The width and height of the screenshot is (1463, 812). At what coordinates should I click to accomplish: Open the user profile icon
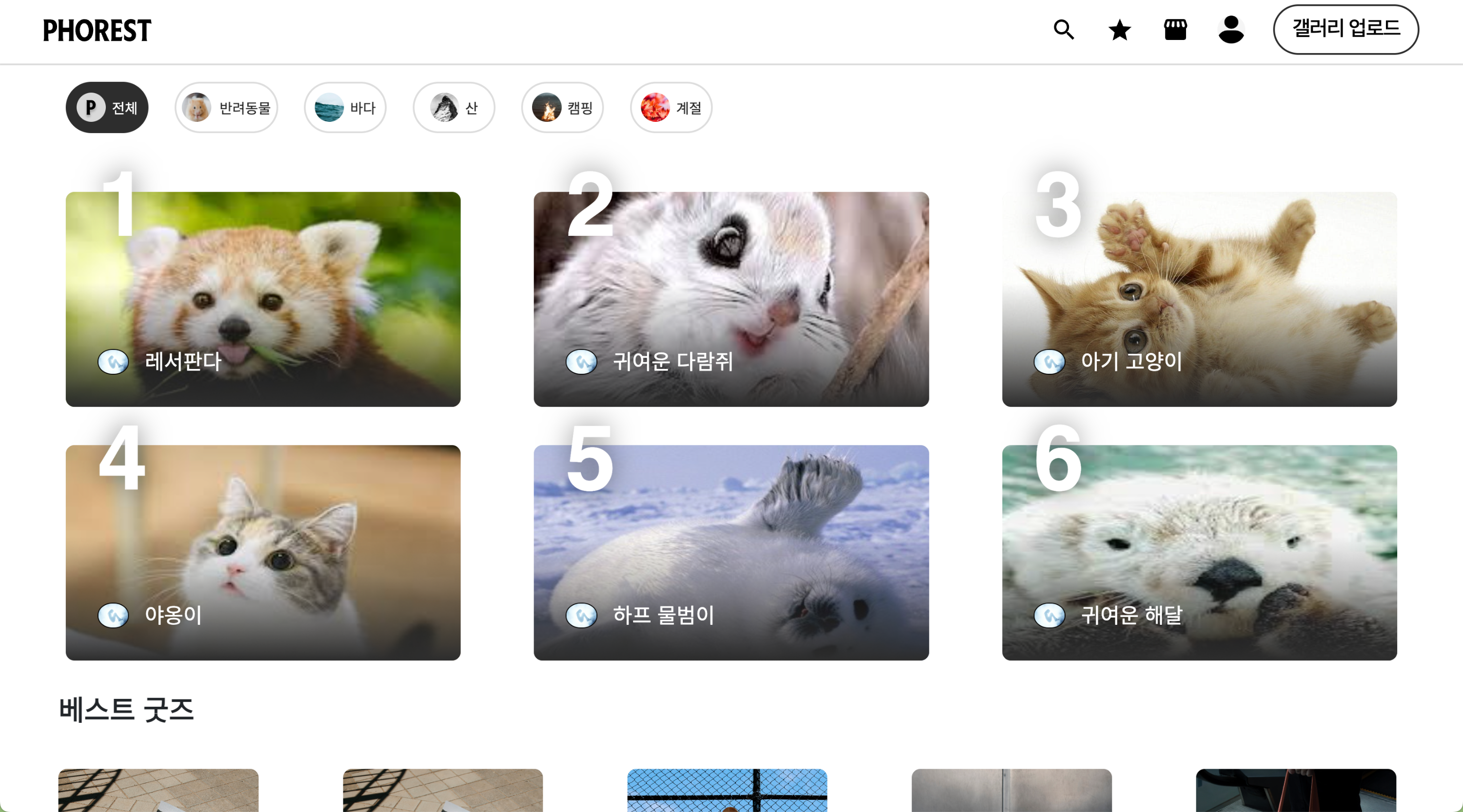[x=1231, y=30]
